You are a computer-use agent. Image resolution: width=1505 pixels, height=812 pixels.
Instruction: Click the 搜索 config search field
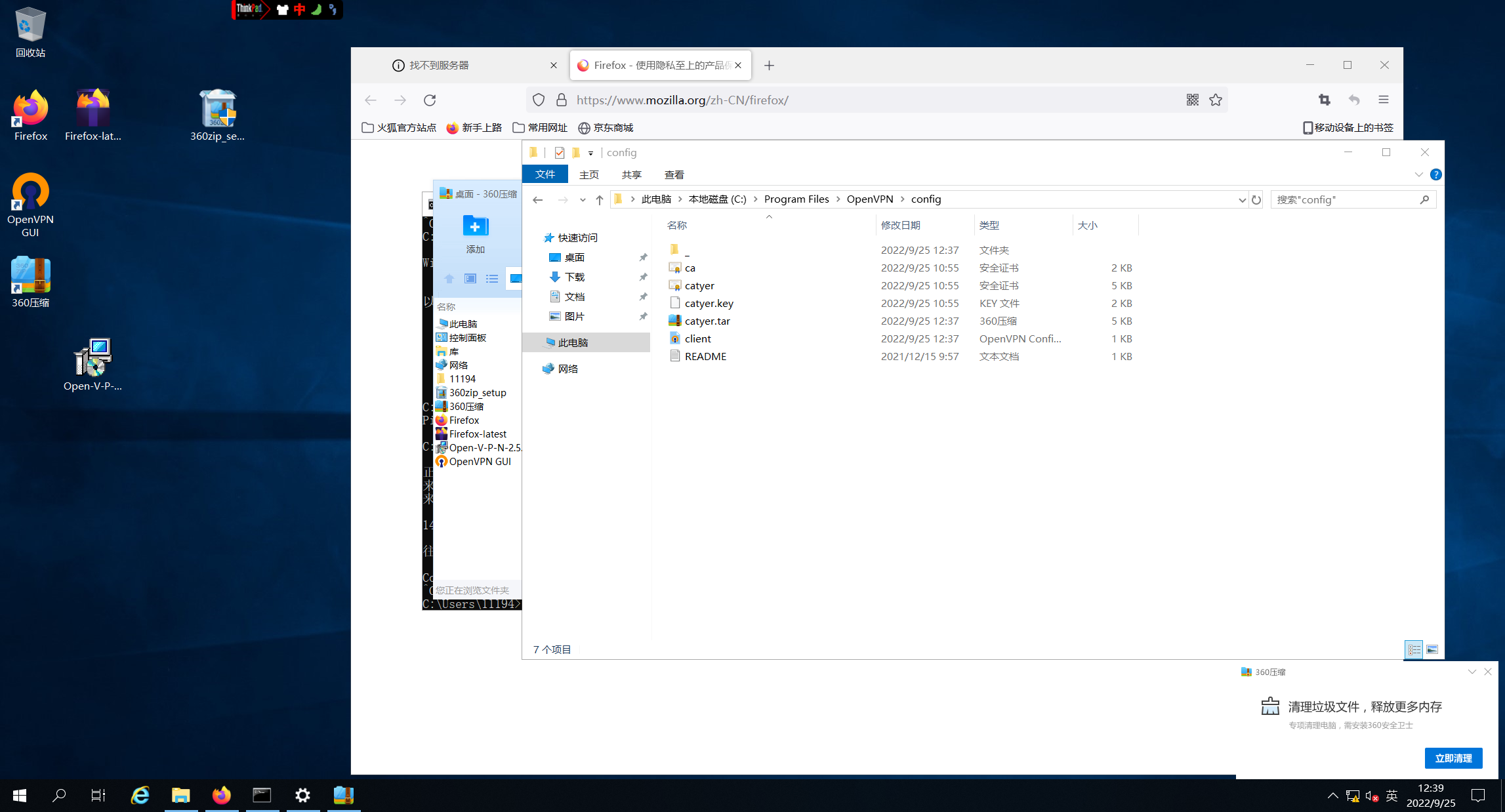1345,199
